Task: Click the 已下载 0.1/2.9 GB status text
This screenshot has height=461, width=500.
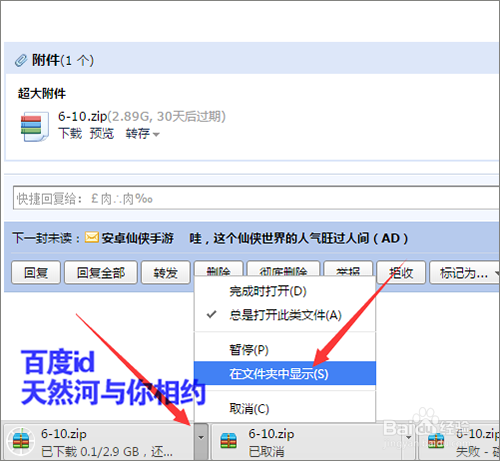Action: pyautogui.click(x=107, y=452)
